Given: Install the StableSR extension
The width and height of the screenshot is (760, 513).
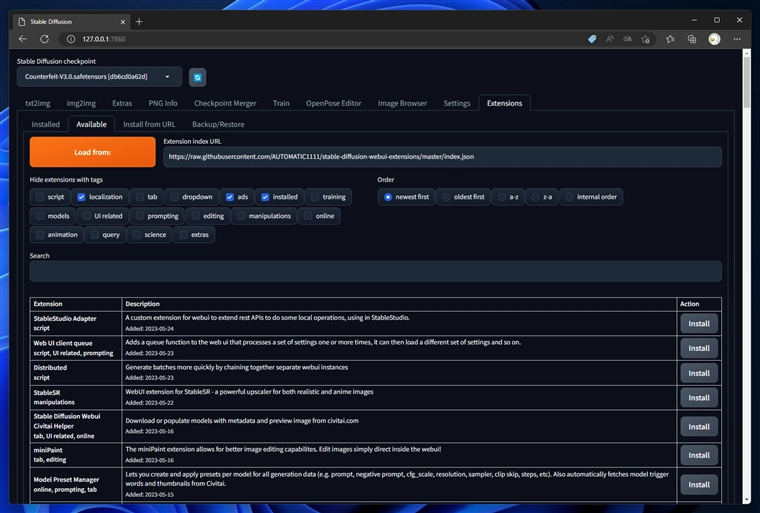Looking at the screenshot, I should [699, 398].
